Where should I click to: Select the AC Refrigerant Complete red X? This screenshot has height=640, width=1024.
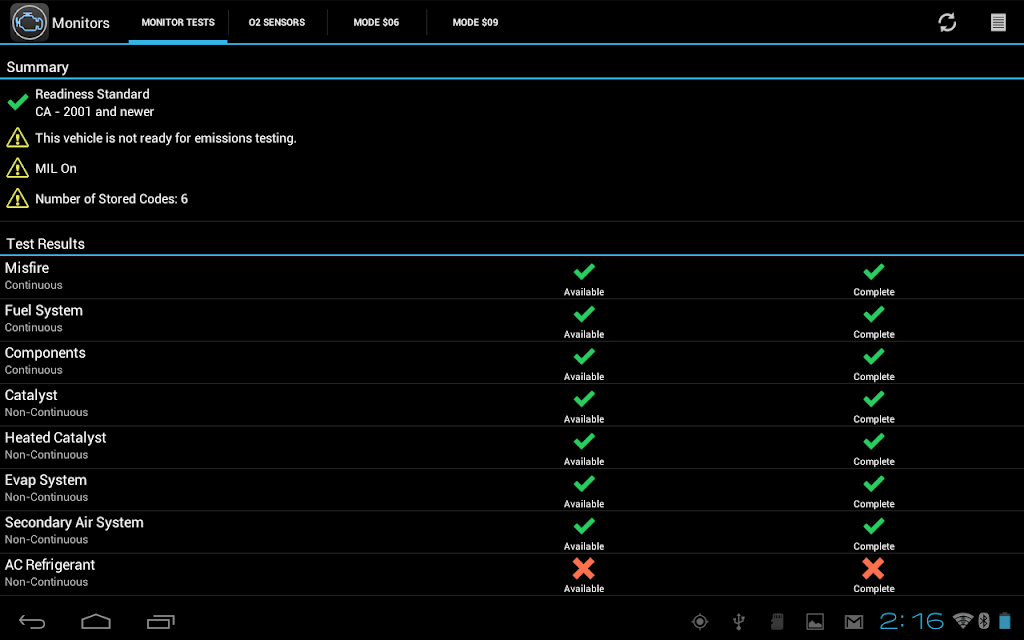click(x=873, y=569)
